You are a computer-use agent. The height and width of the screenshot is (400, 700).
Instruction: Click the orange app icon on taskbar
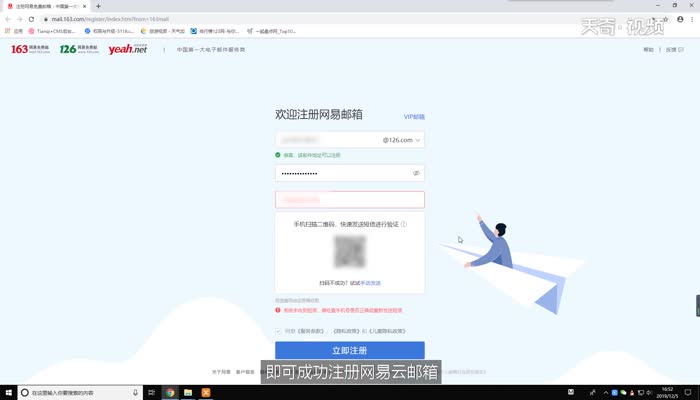point(206,392)
